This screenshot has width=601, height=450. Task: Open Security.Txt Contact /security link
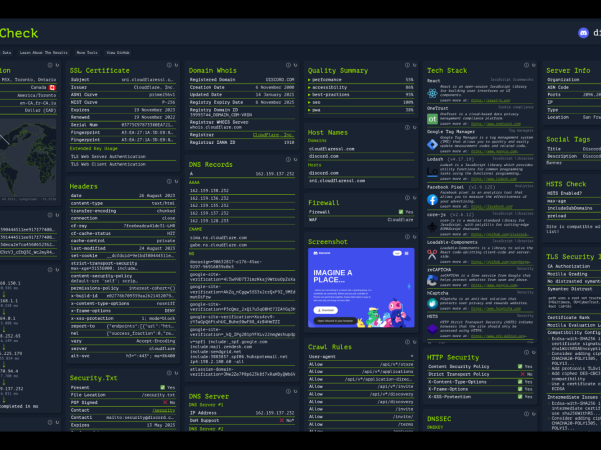tap(164, 410)
